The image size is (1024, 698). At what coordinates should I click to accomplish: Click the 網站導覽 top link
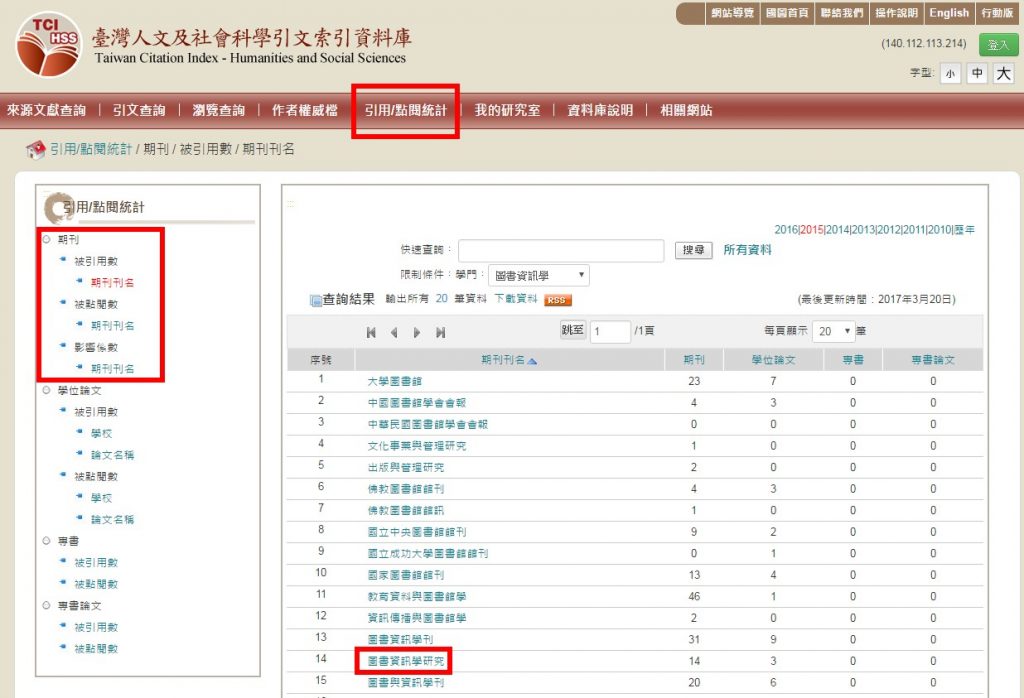[x=732, y=13]
